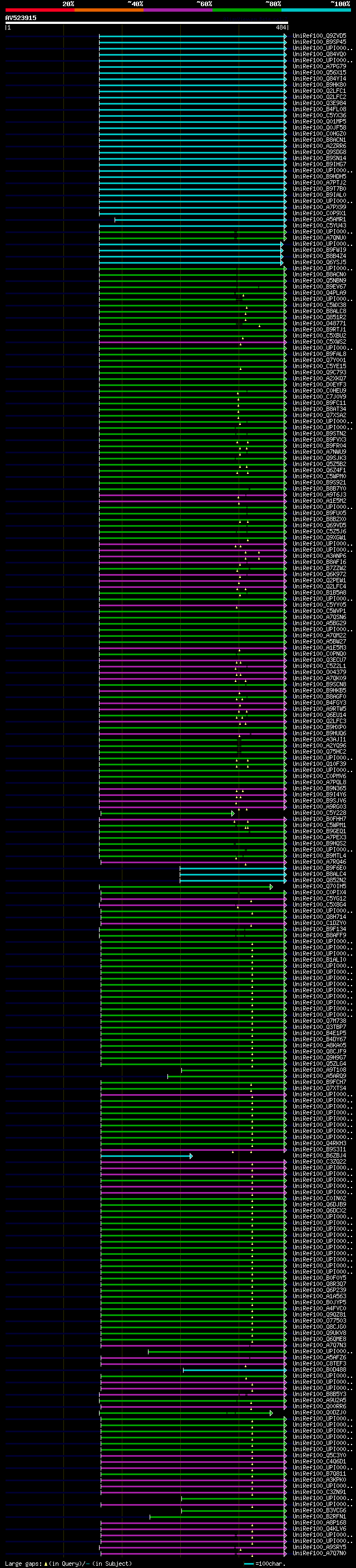The width and height of the screenshot is (356, 1568).
Task: Select hit UniRef100_C0PIX4
Action: coord(319,893)
